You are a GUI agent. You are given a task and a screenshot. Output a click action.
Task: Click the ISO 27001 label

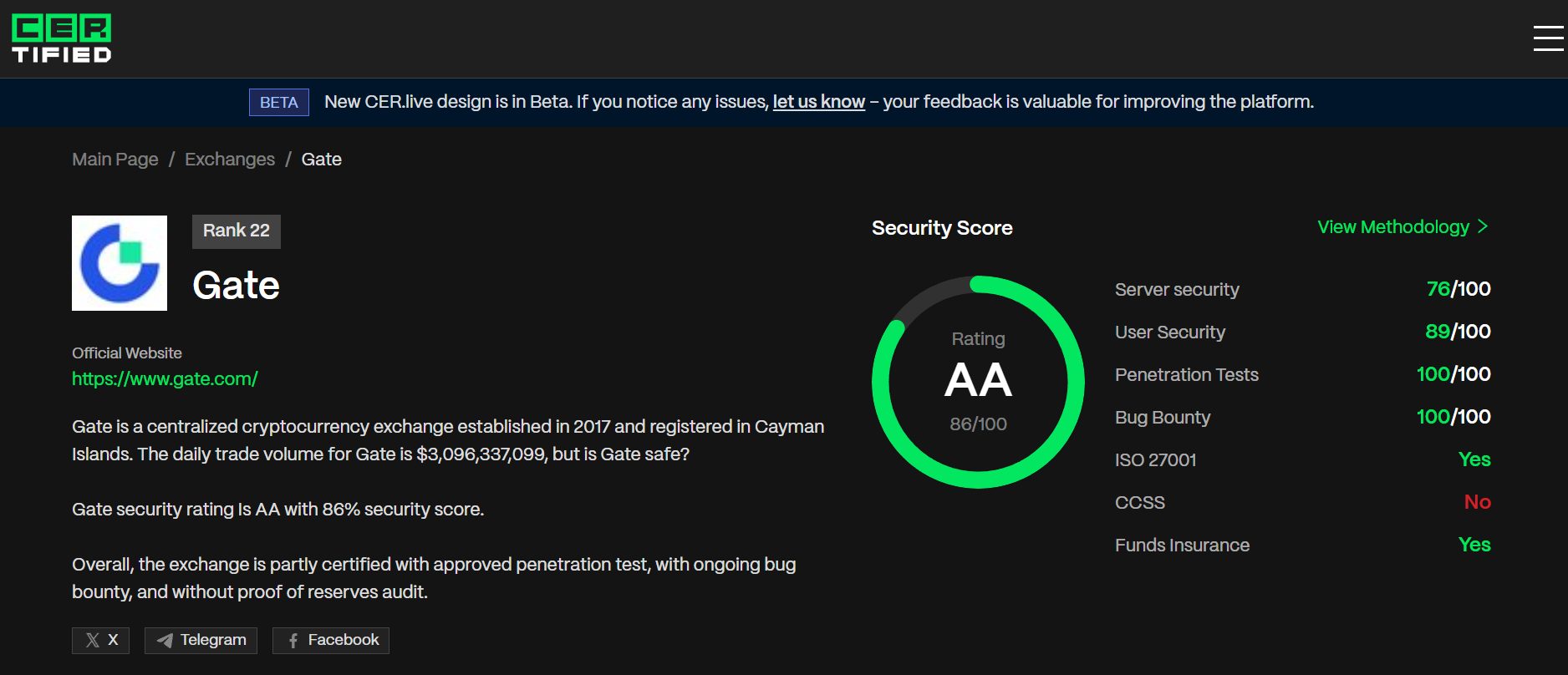point(1155,460)
